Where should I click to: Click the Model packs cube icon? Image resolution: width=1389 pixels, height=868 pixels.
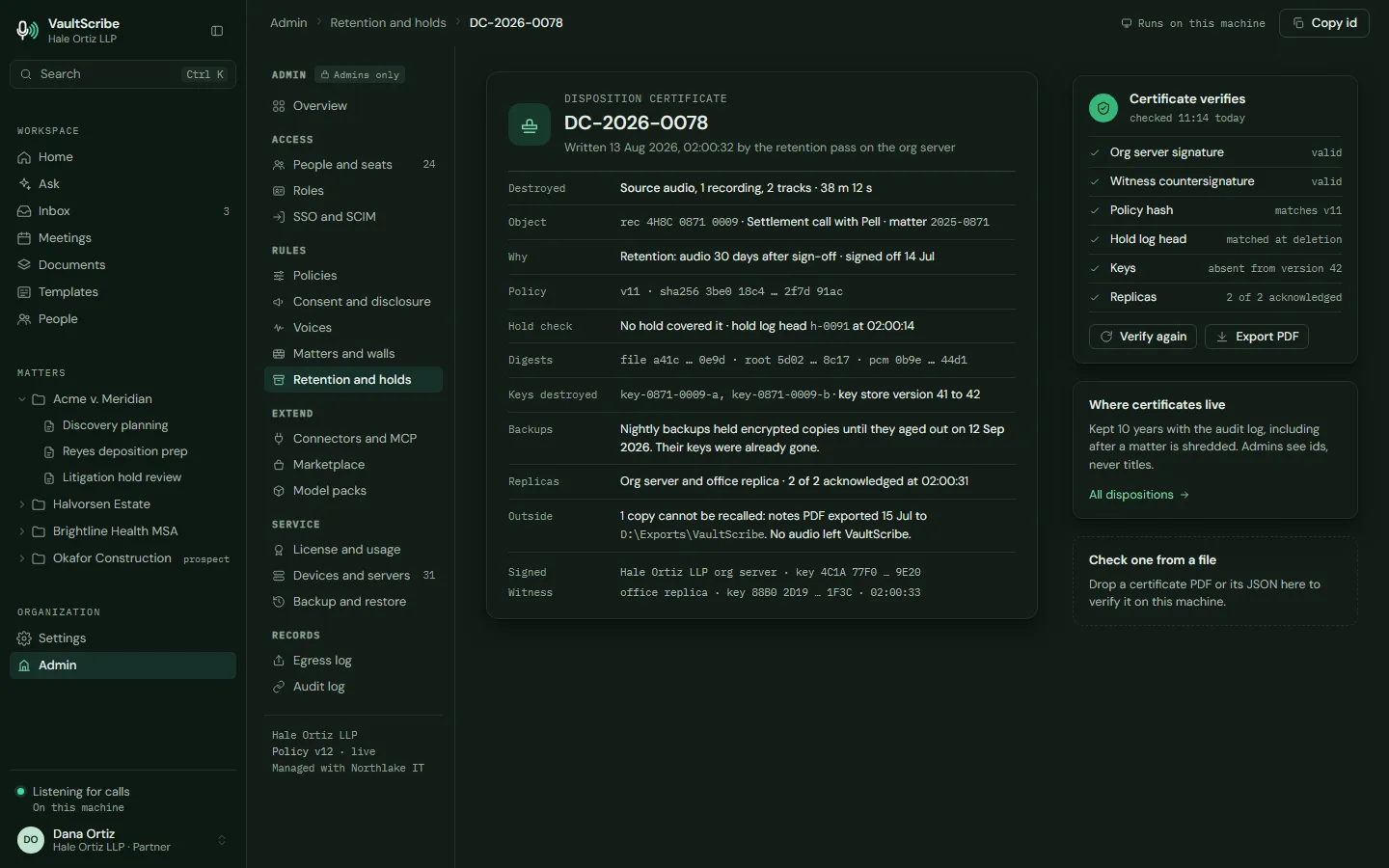pos(279,491)
